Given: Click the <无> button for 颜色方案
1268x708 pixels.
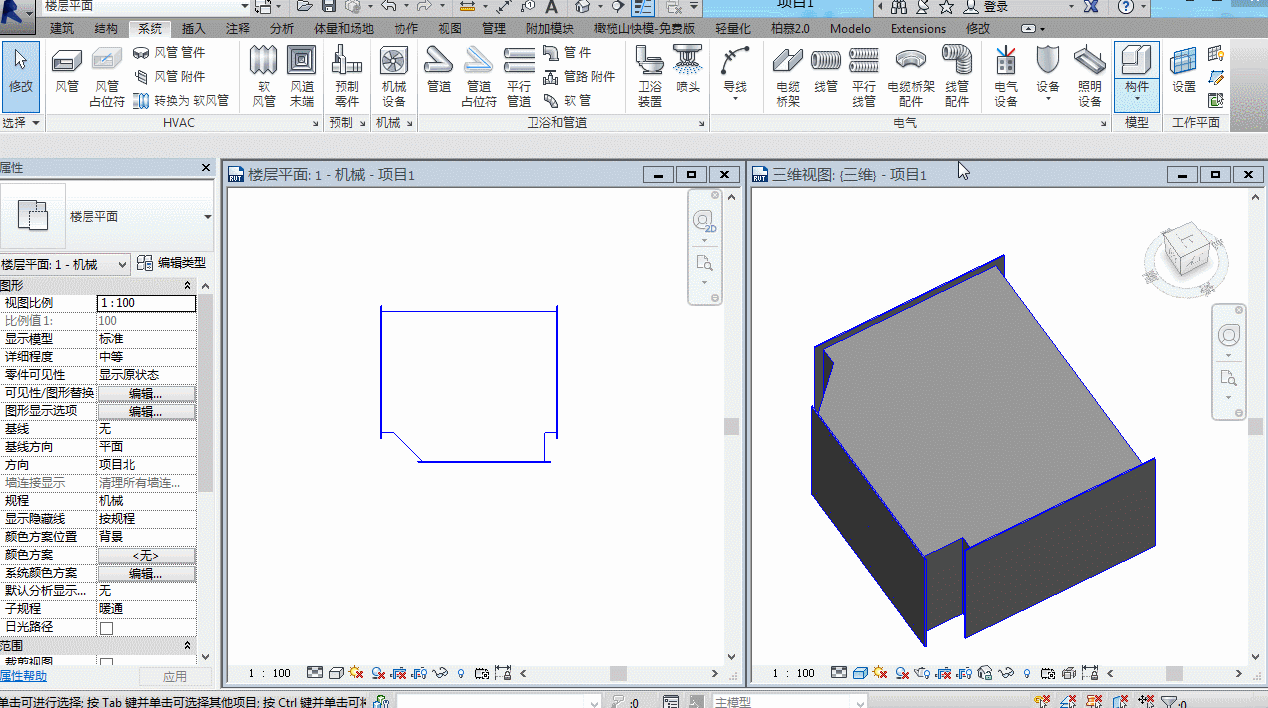Looking at the screenshot, I should pyautogui.click(x=146, y=555).
